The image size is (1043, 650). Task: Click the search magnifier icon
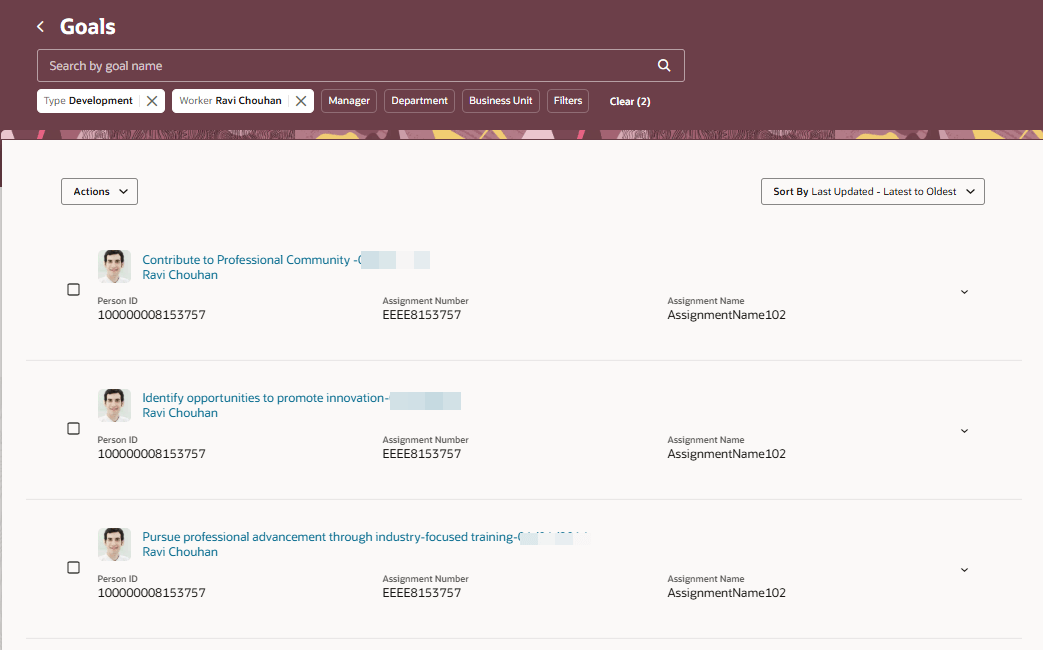pyautogui.click(x=663, y=64)
